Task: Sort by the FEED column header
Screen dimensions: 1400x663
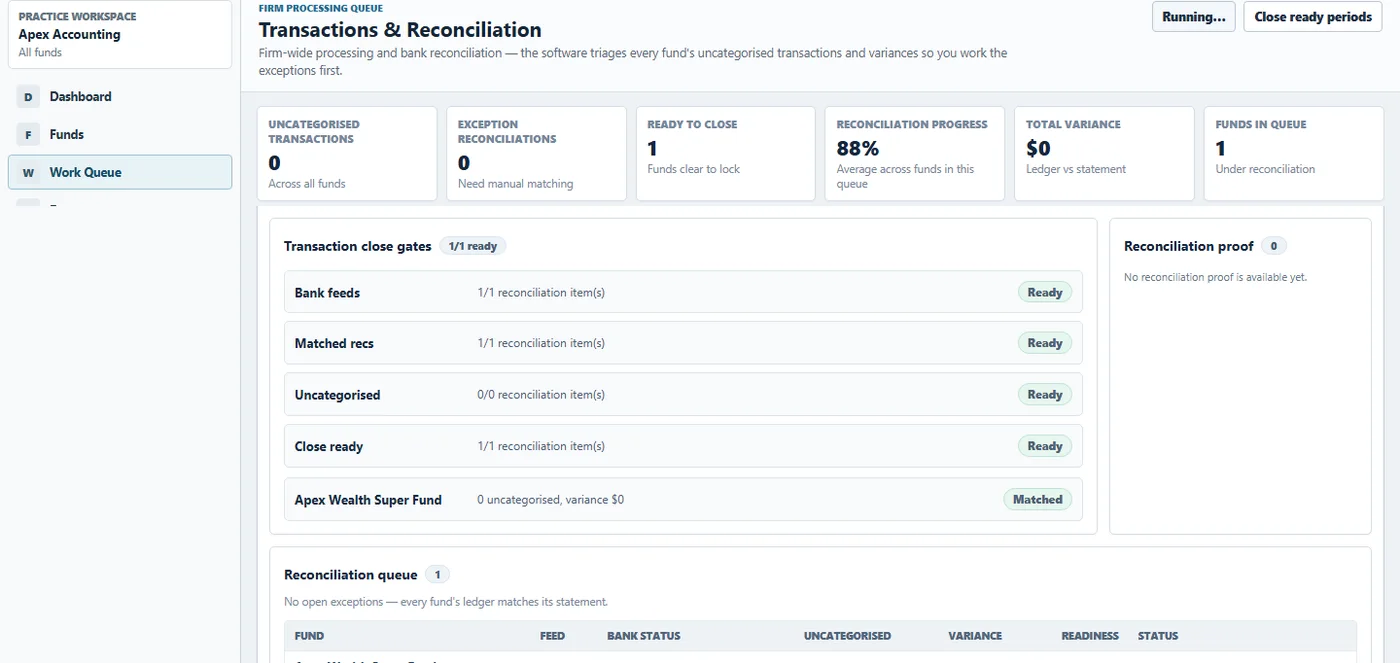Action: pyautogui.click(x=552, y=636)
